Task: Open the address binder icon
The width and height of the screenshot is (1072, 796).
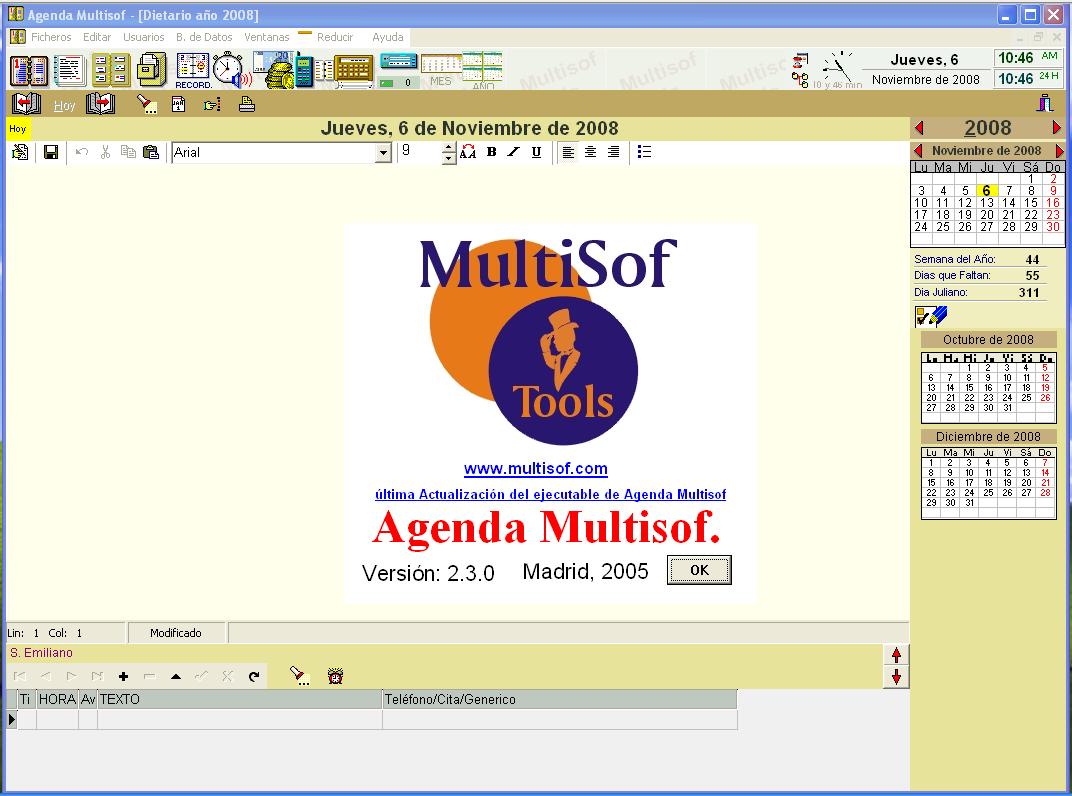Action: [x=111, y=70]
